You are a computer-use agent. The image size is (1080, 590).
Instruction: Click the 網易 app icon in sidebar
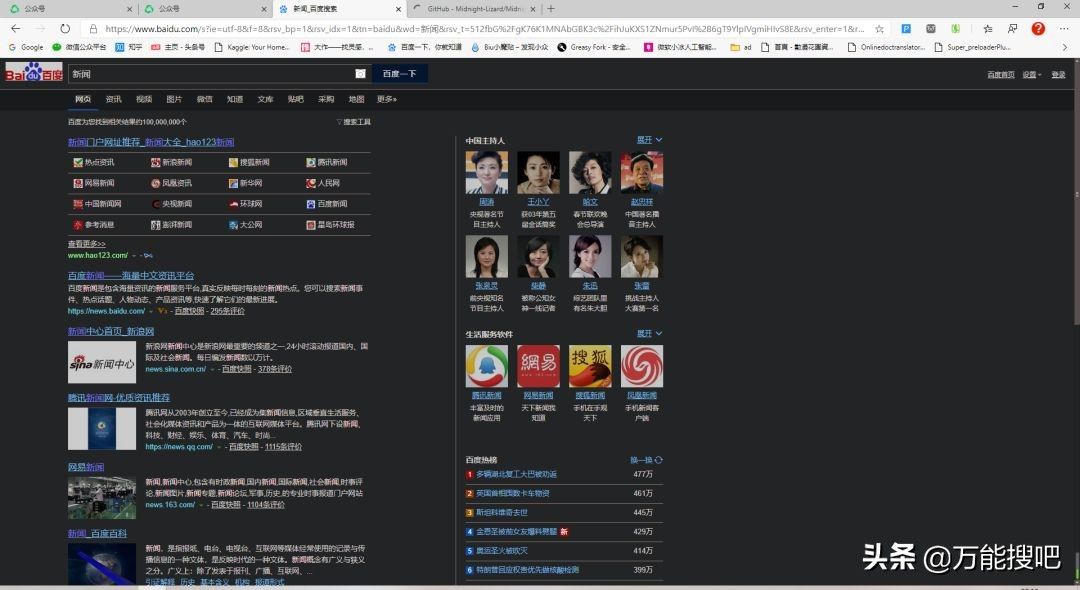click(538, 366)
